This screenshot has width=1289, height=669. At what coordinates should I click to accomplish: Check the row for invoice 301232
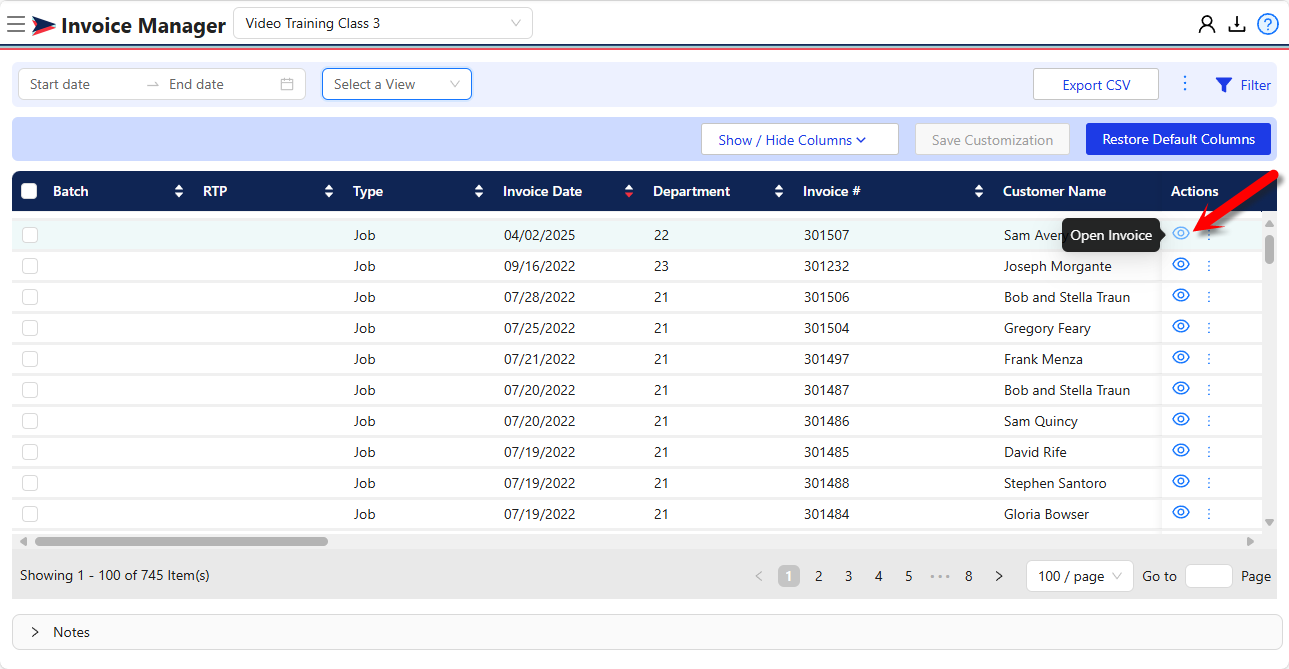(x=30, y=266)
